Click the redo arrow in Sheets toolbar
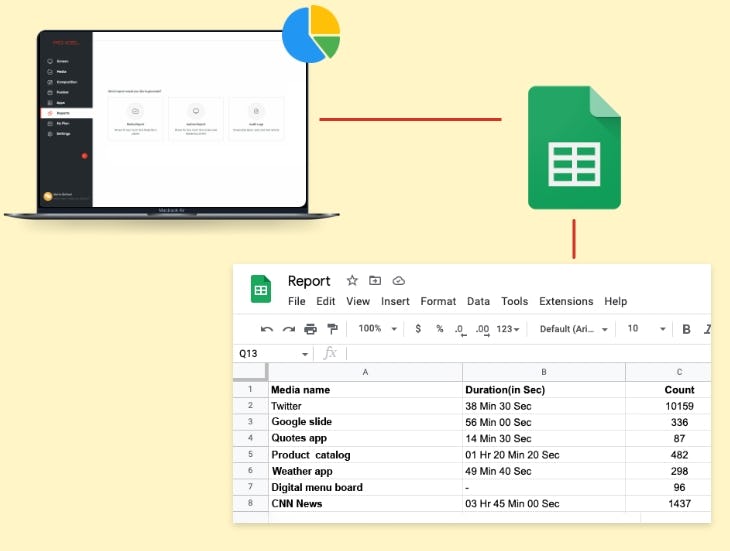This screenshot has height=551, width=730. (x=289, y=329)
